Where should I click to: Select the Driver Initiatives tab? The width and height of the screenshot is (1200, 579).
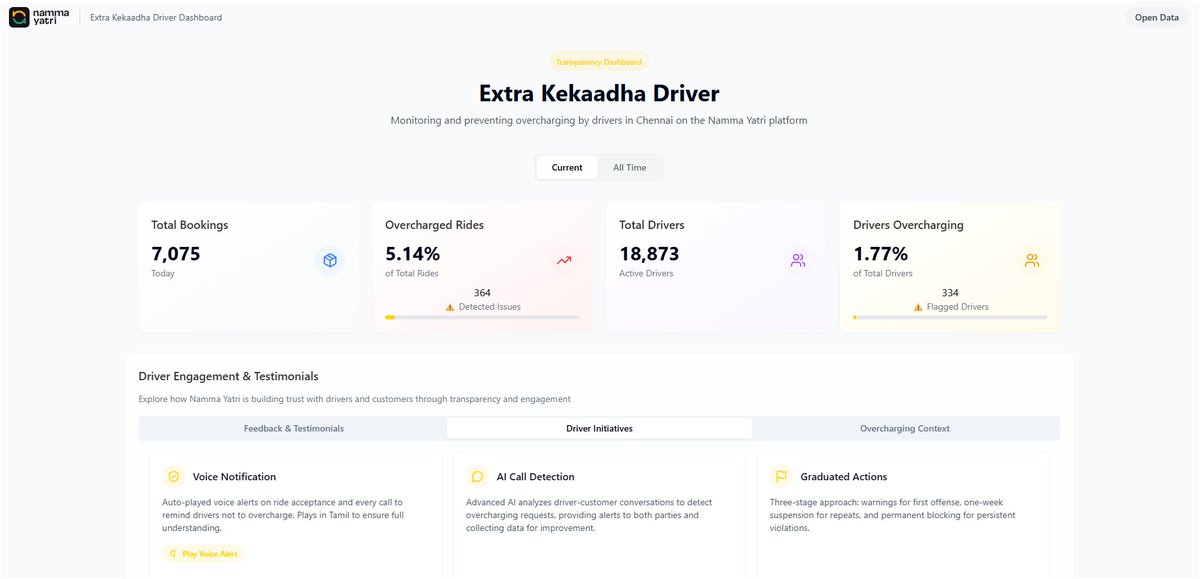pyautogui.click(x=599, y=428)
